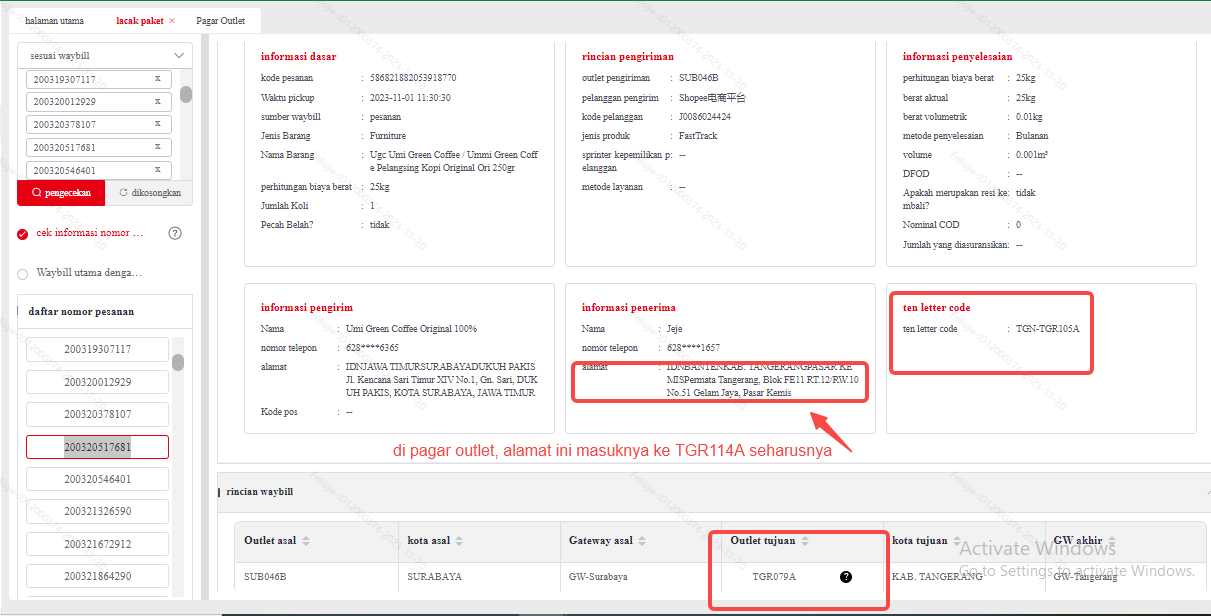Click pengirim phone number 628****6365
This screenshot has width=1211, height=616.
tap(372, 348)
